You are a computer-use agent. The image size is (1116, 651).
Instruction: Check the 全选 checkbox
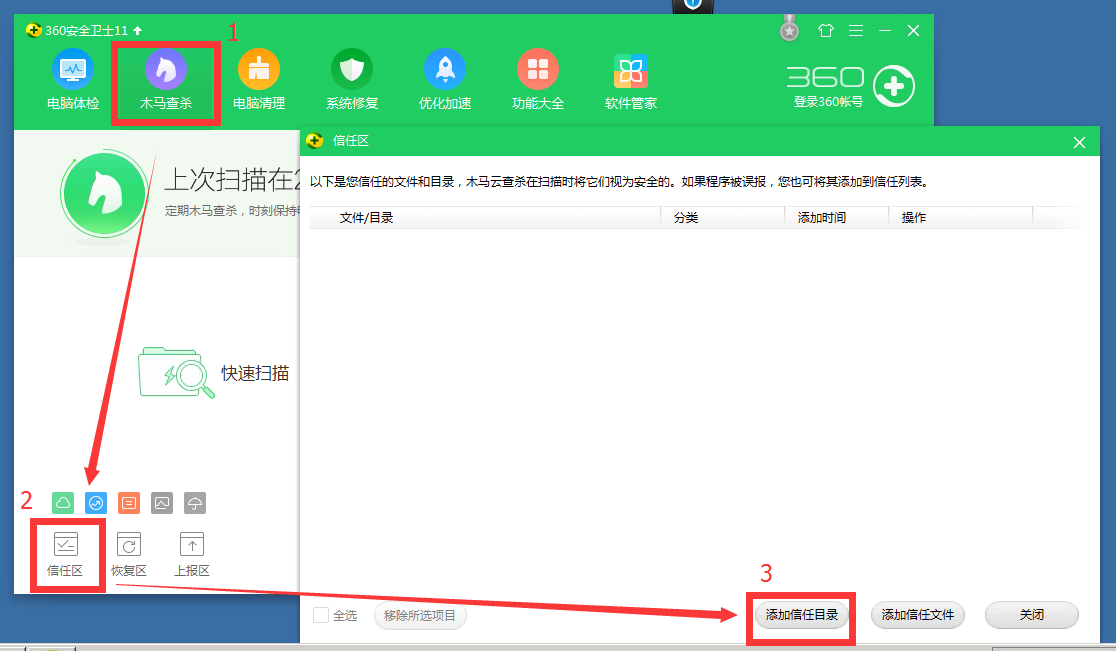[321, 615]
